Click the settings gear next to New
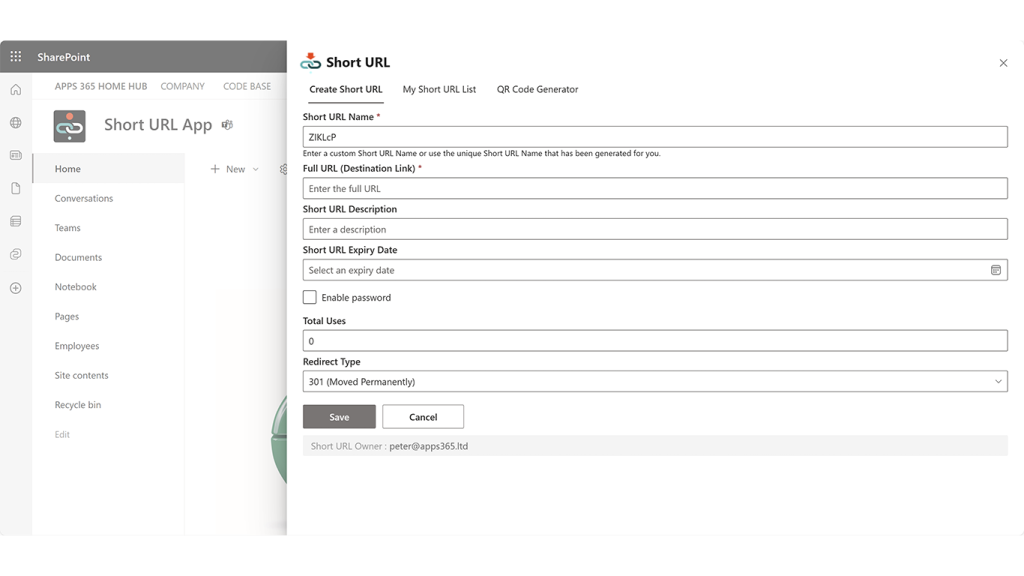The image size is (1024, 576). pos(283,169)
